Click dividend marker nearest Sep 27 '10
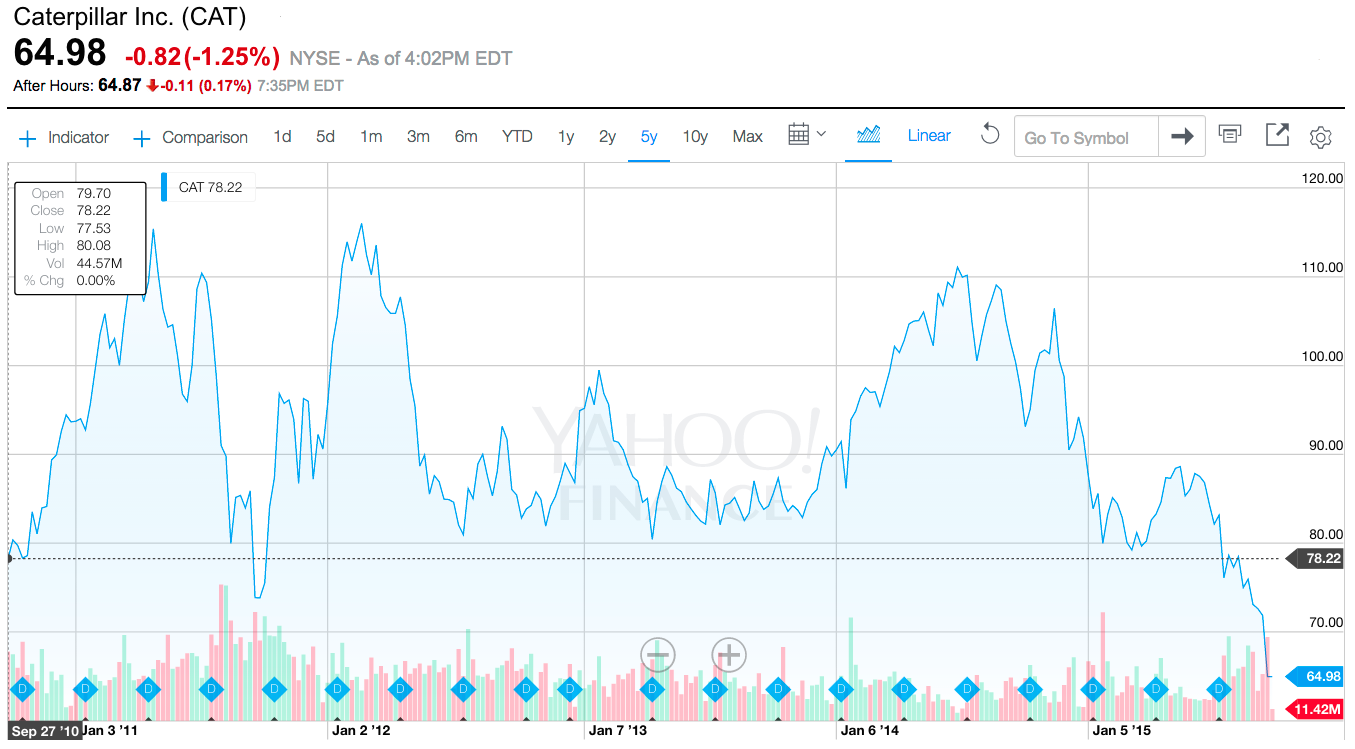 point(21,689)
